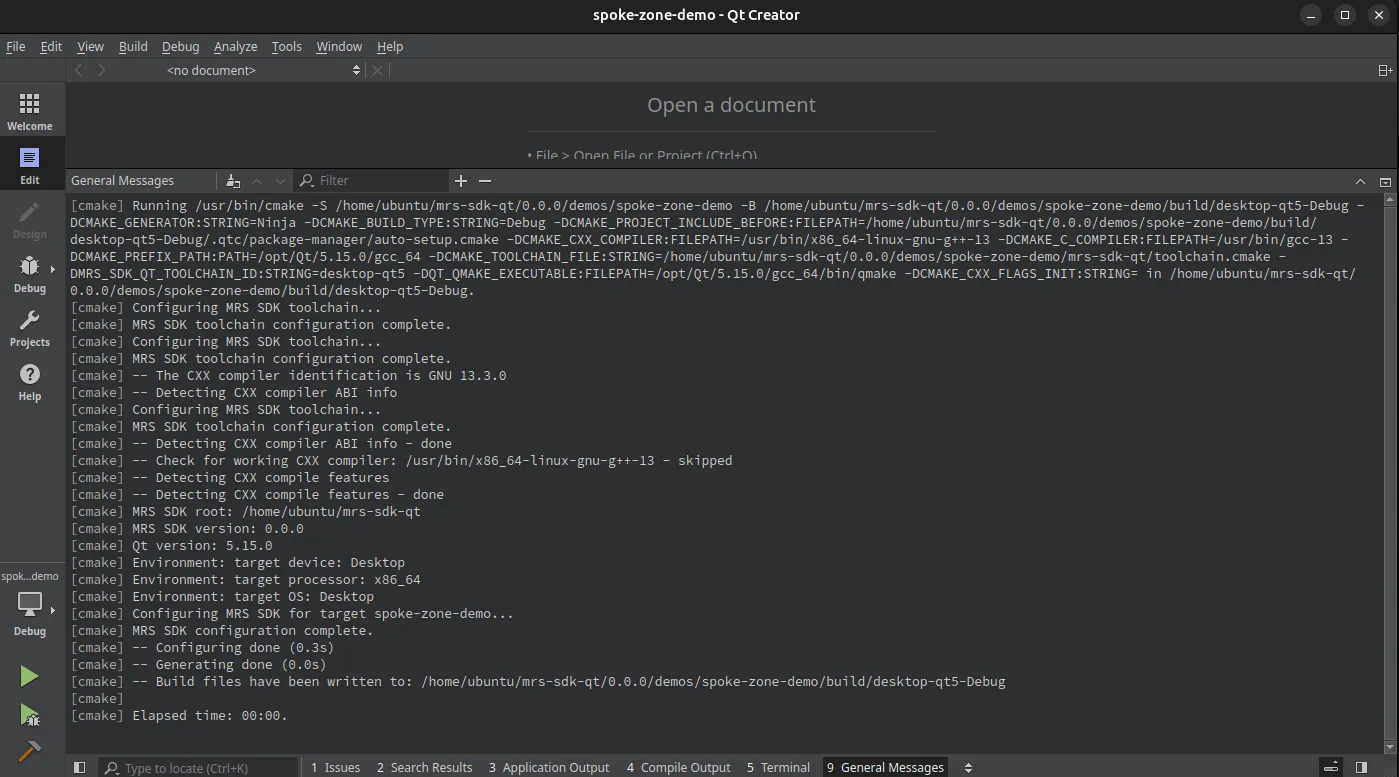The width and height of the screenshot is (1399, 777).
Task: Open the General Messages pane selector
Action: (x=141, y=181)
